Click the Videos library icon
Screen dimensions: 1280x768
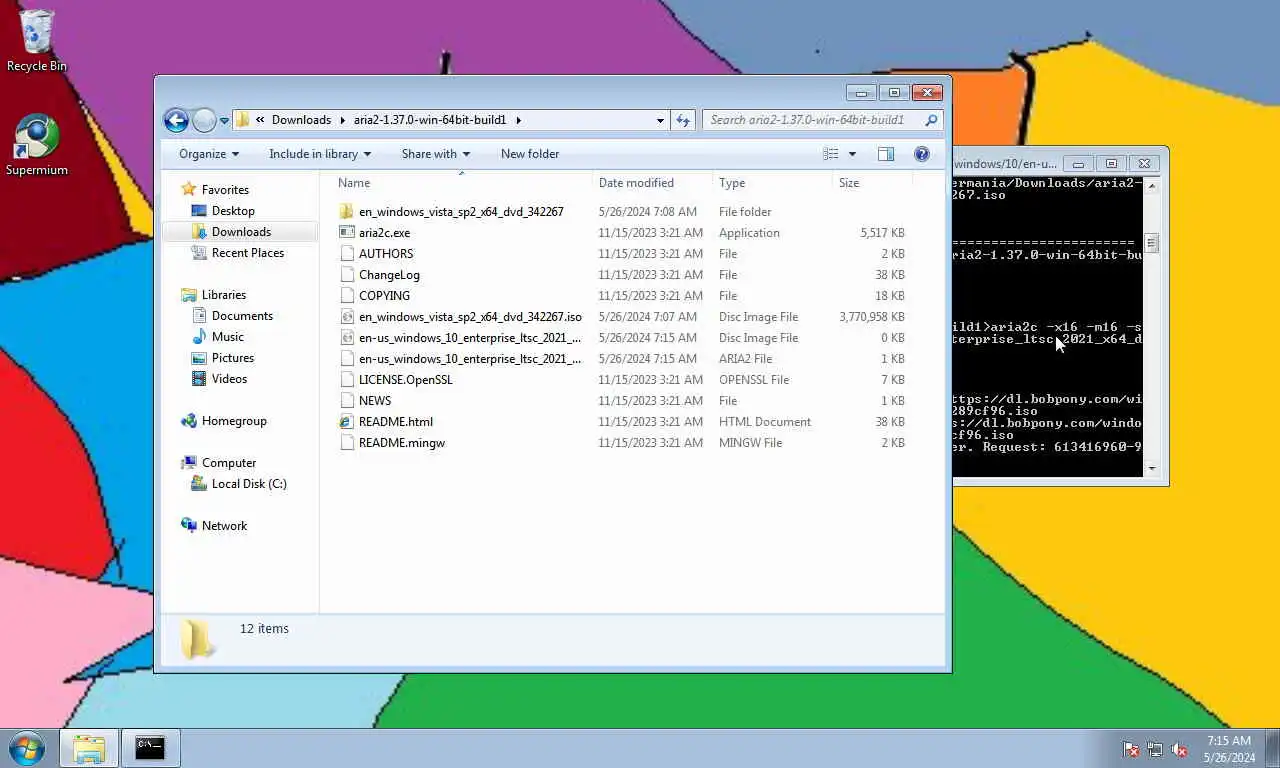[x=199, y=379]
